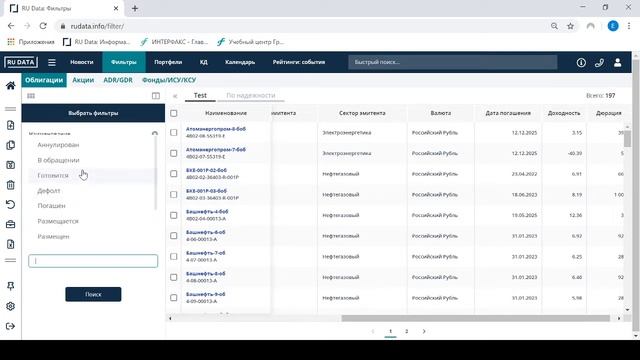Click the pin sidebar icon

click(x=11, y=286)
